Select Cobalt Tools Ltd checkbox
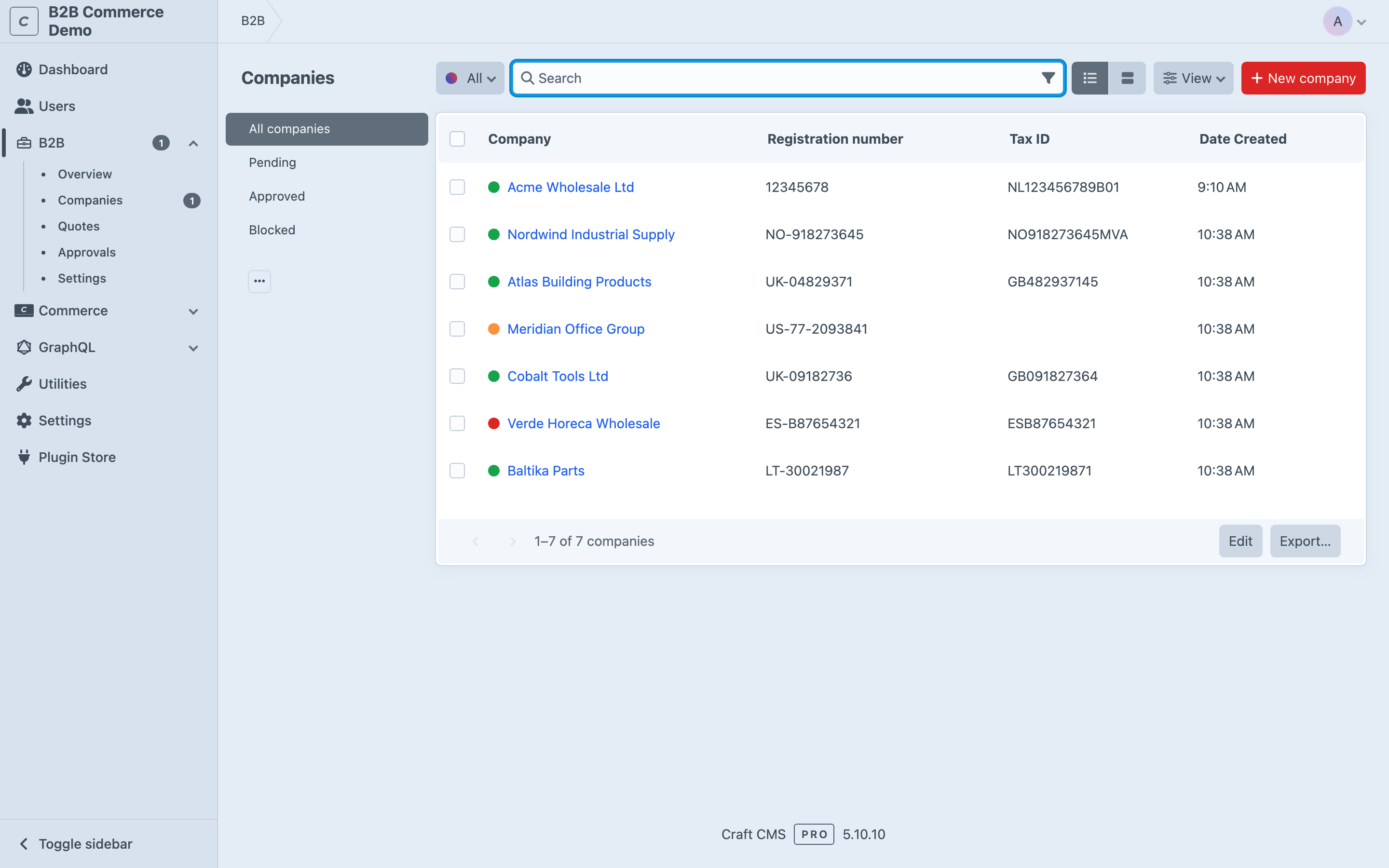1389x868 pixels. tap(457, 376)
